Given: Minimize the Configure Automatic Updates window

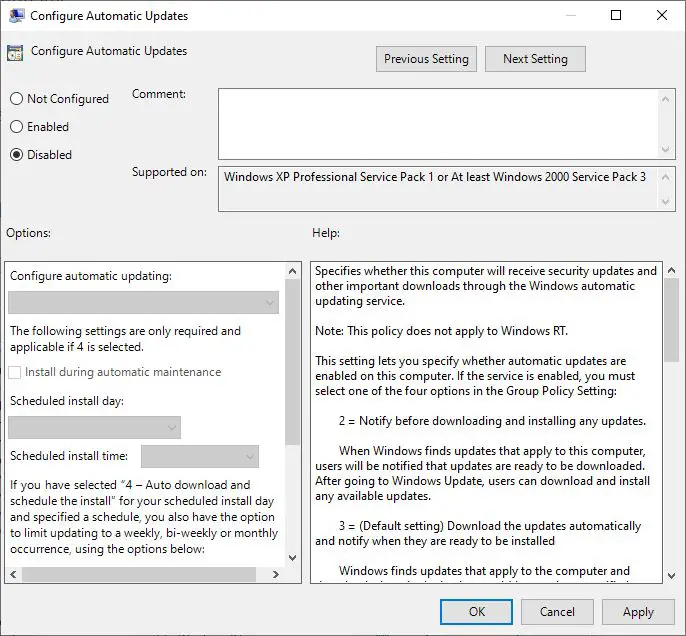Looking at the screenshot, I should pyautogui.click(x=570, y=15).
